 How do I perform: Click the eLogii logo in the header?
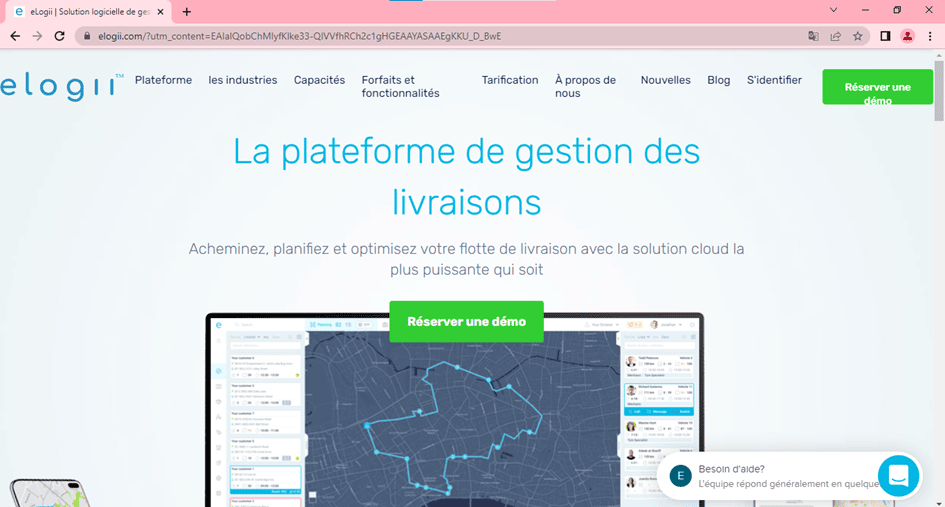(x=62, y=86)
